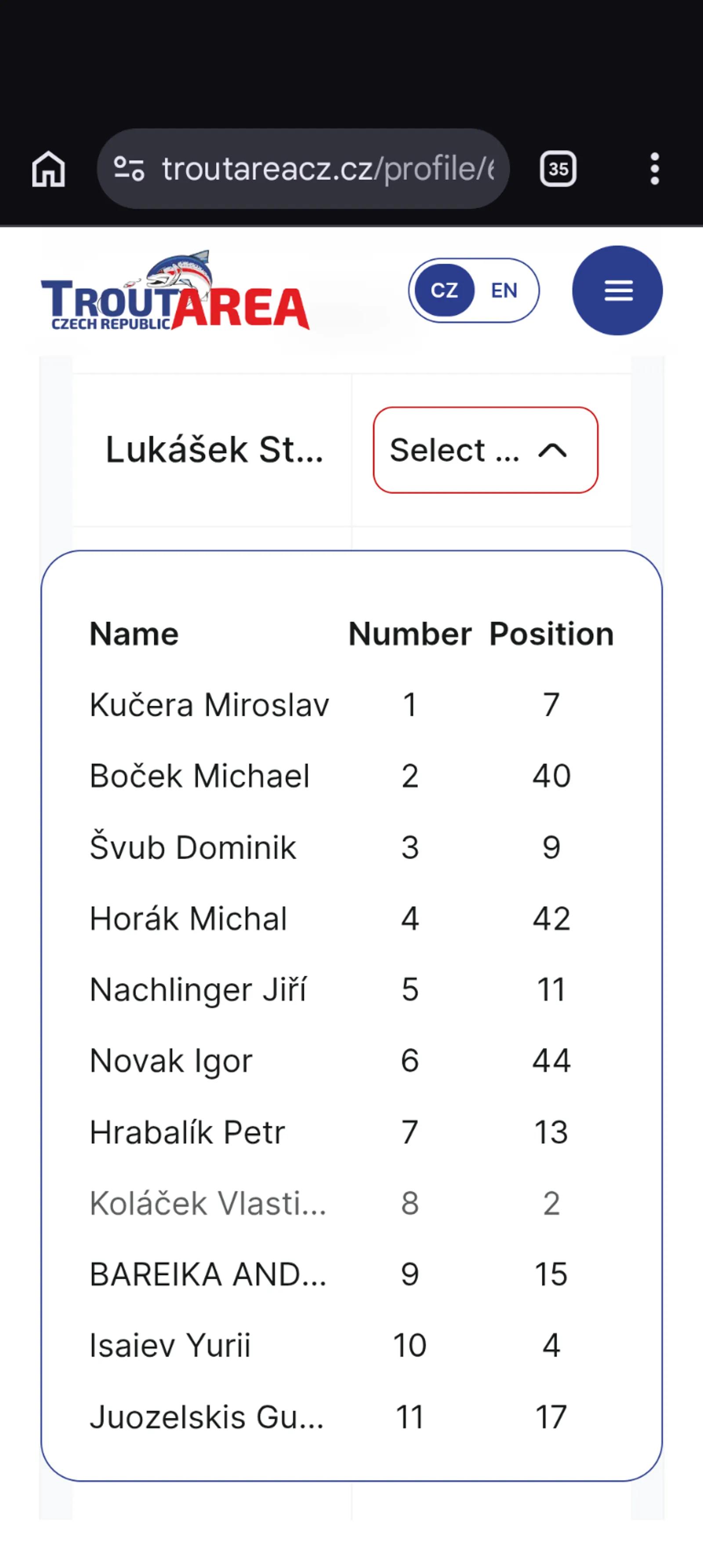Tap the browser home icon

click(x=48, y=169)
